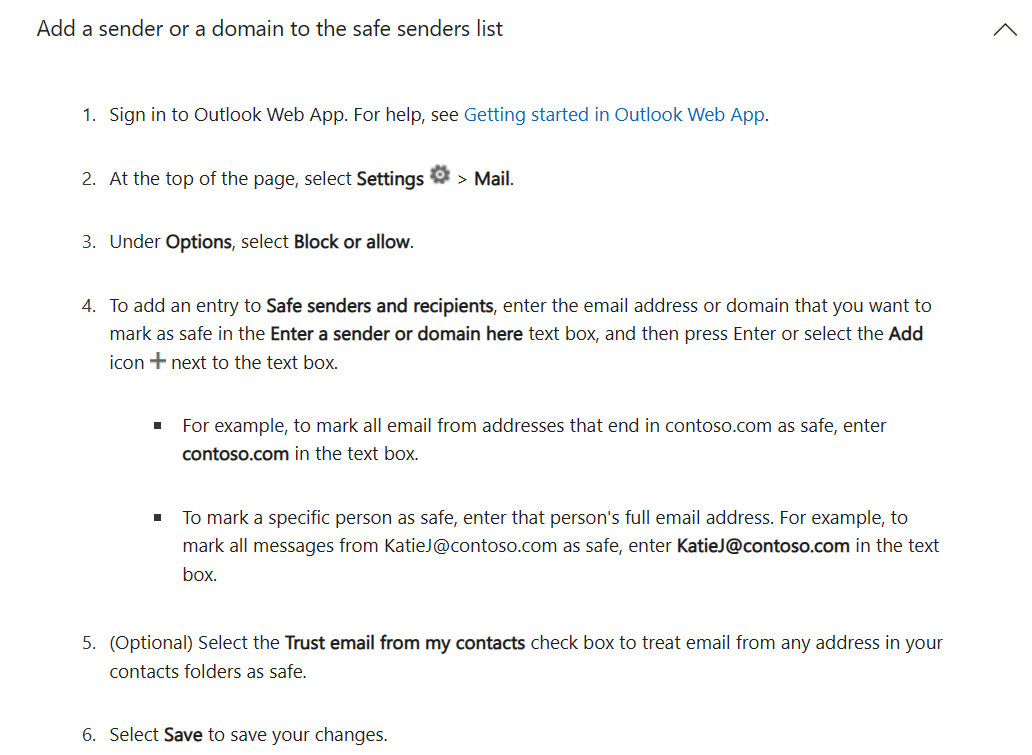
Task: Click the bold Save text in step 6
Action: [183, 735]
